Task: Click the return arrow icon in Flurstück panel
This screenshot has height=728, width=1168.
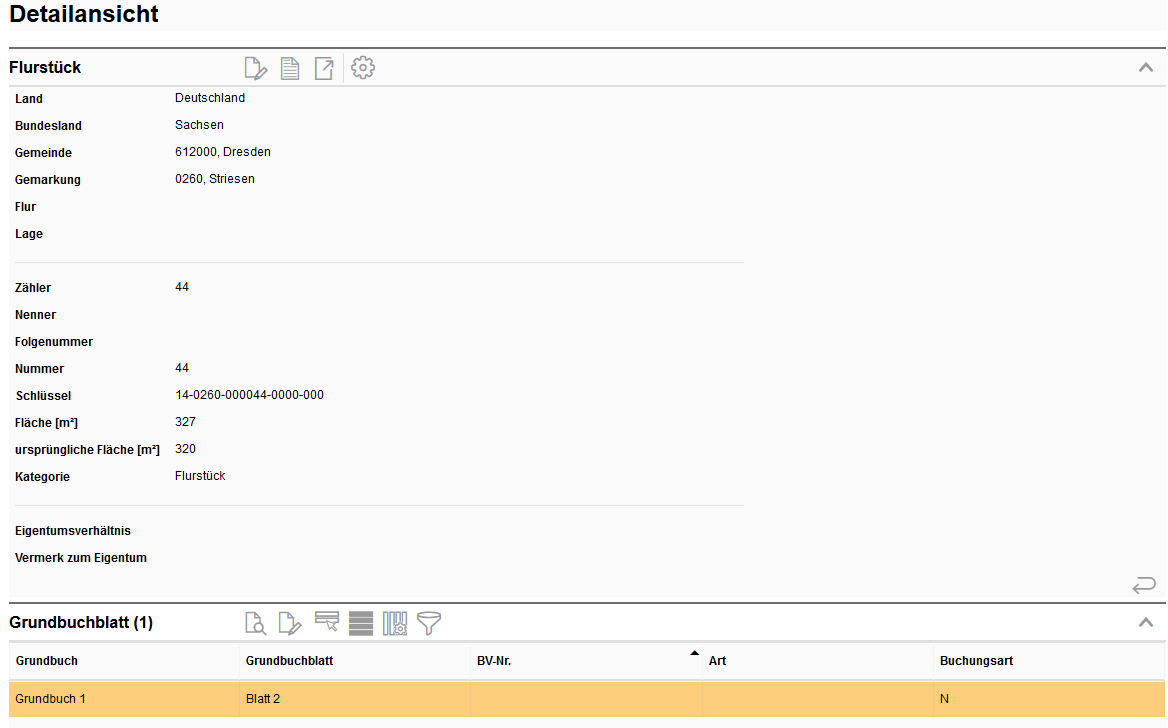Action: tap(1144, 584)
